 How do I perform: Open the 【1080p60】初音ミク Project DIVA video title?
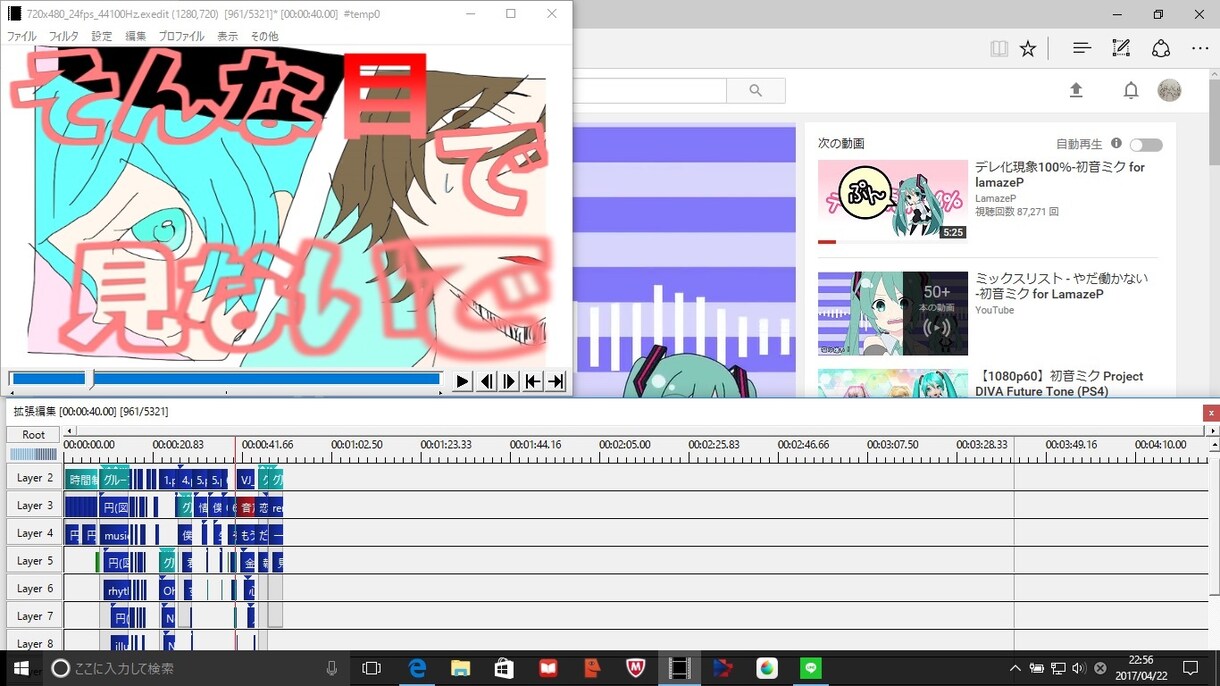(x=1059, y=383)
